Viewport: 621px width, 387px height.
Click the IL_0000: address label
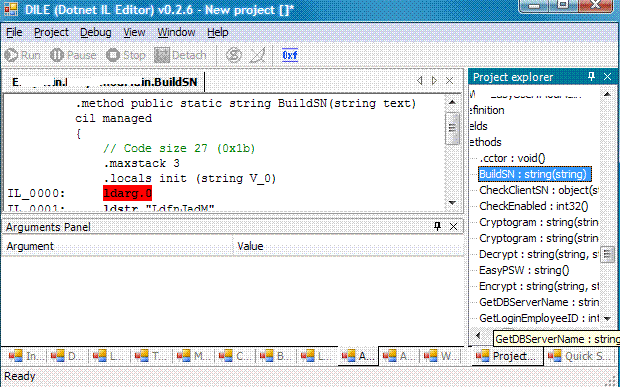click(x=36, y=193)
